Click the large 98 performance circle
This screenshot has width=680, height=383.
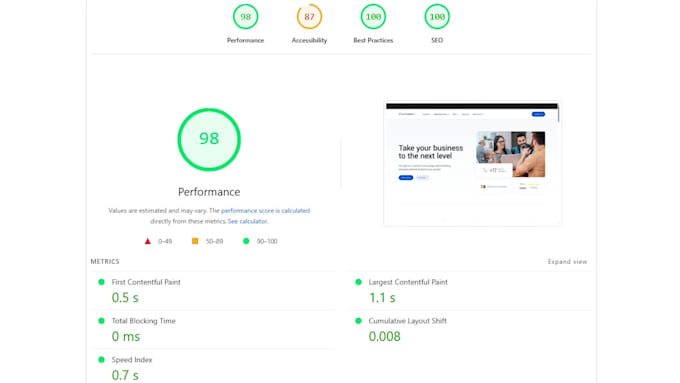[x=209, y=139]
